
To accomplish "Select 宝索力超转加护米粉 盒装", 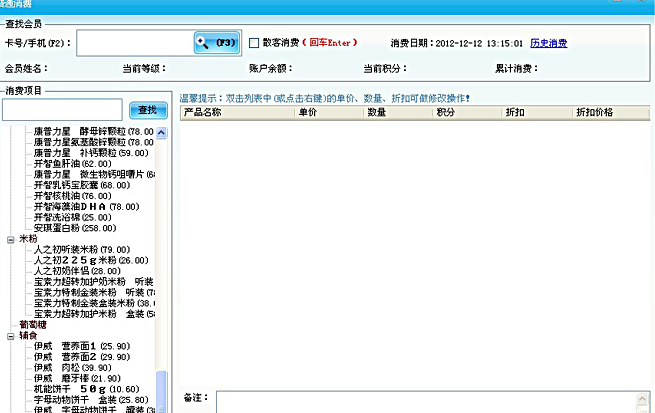I will (94, 314).
